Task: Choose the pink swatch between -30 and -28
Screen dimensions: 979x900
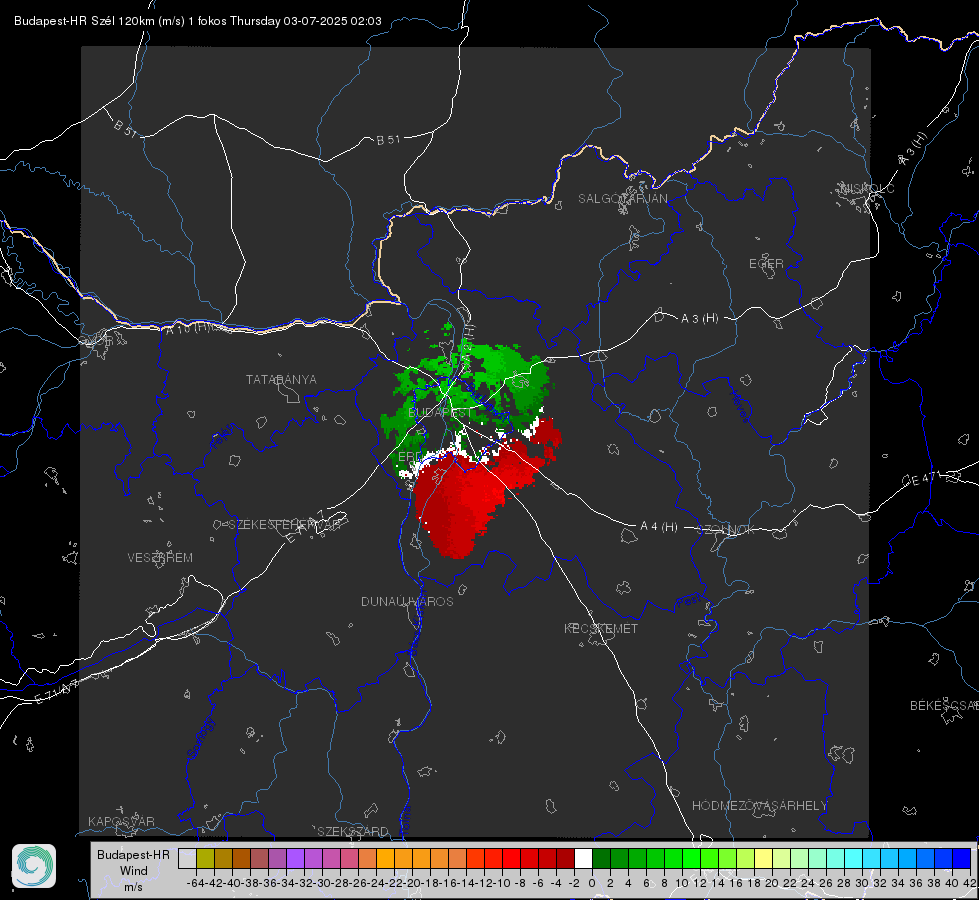Action: tap(331, 858)
